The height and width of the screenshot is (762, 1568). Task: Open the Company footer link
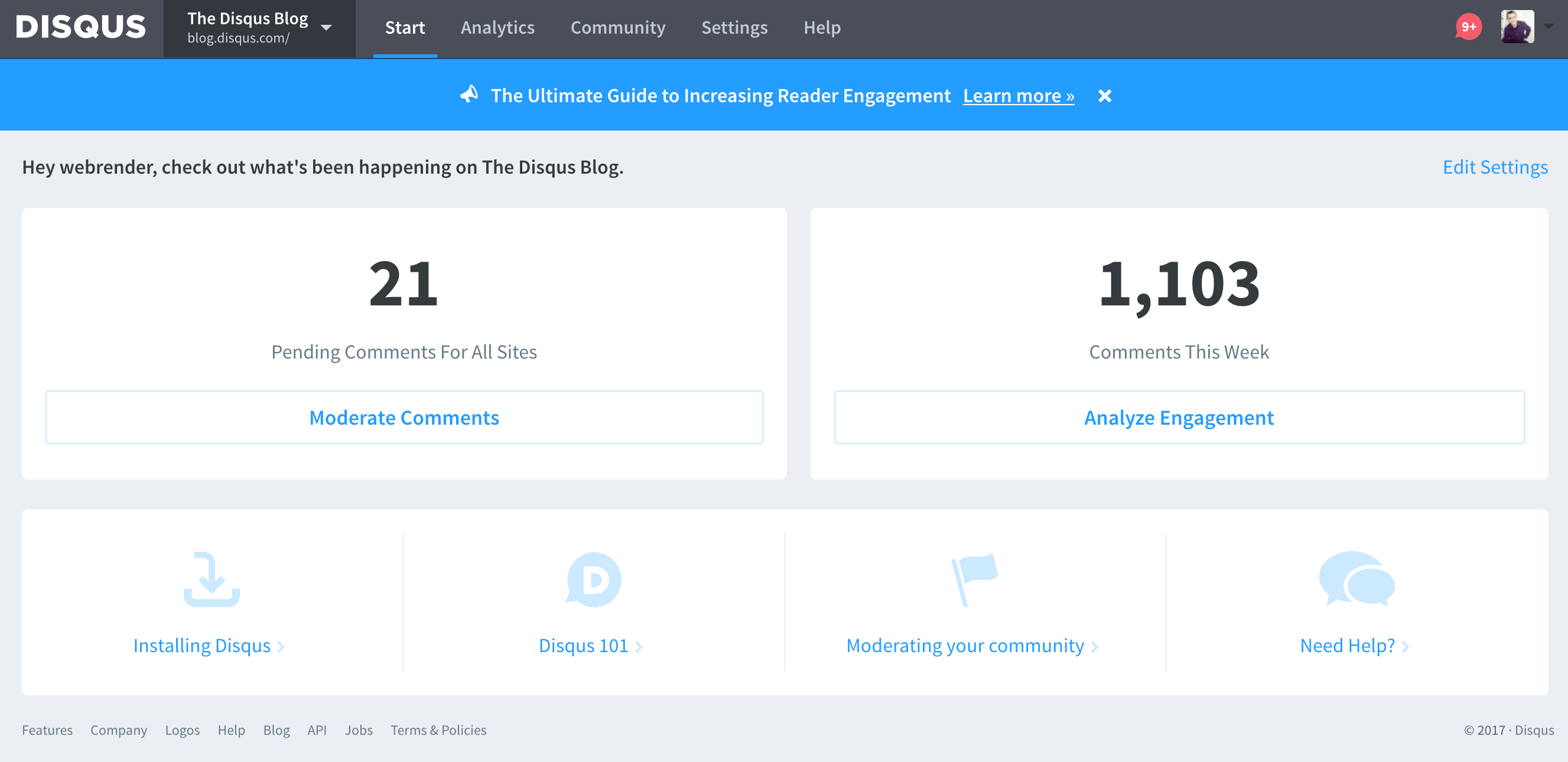119,730
